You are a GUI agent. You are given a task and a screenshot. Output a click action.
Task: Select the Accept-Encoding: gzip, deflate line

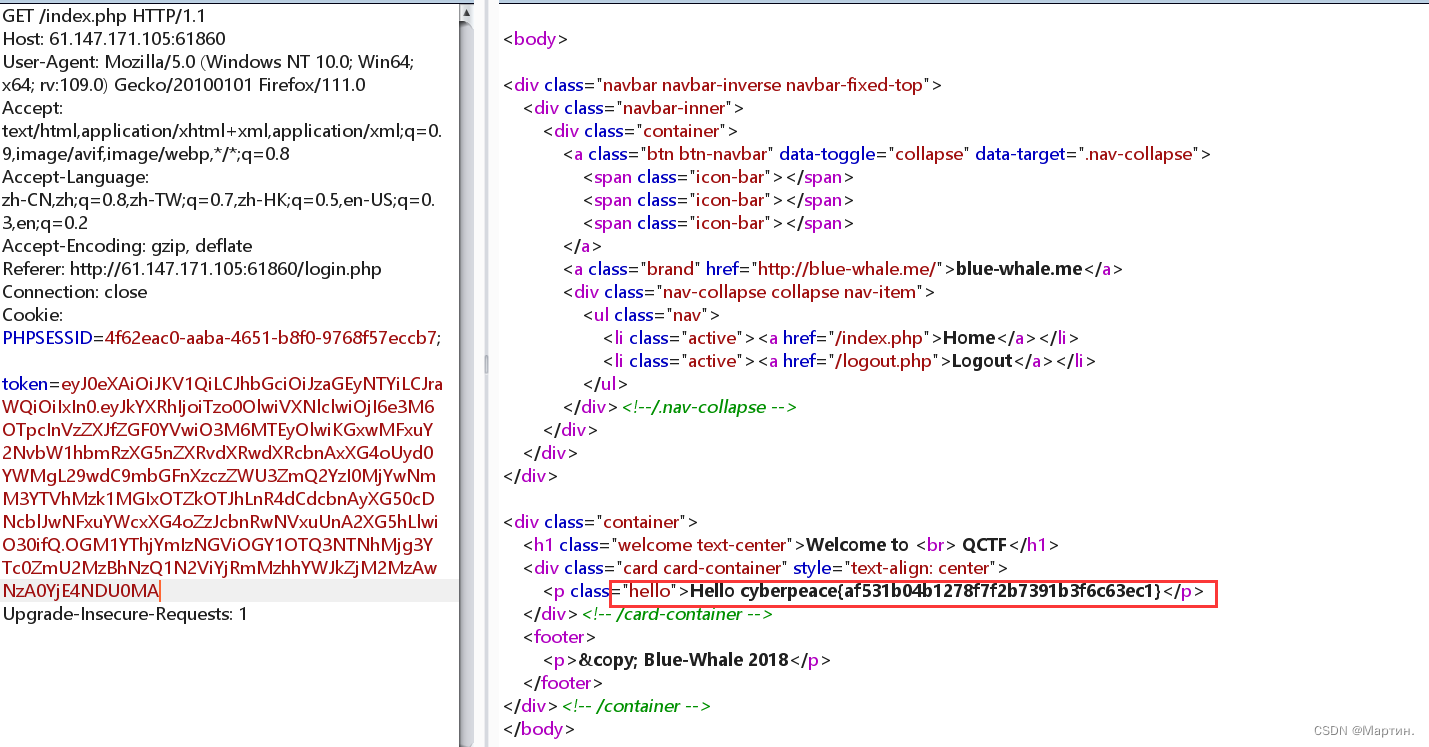(127, 246)
